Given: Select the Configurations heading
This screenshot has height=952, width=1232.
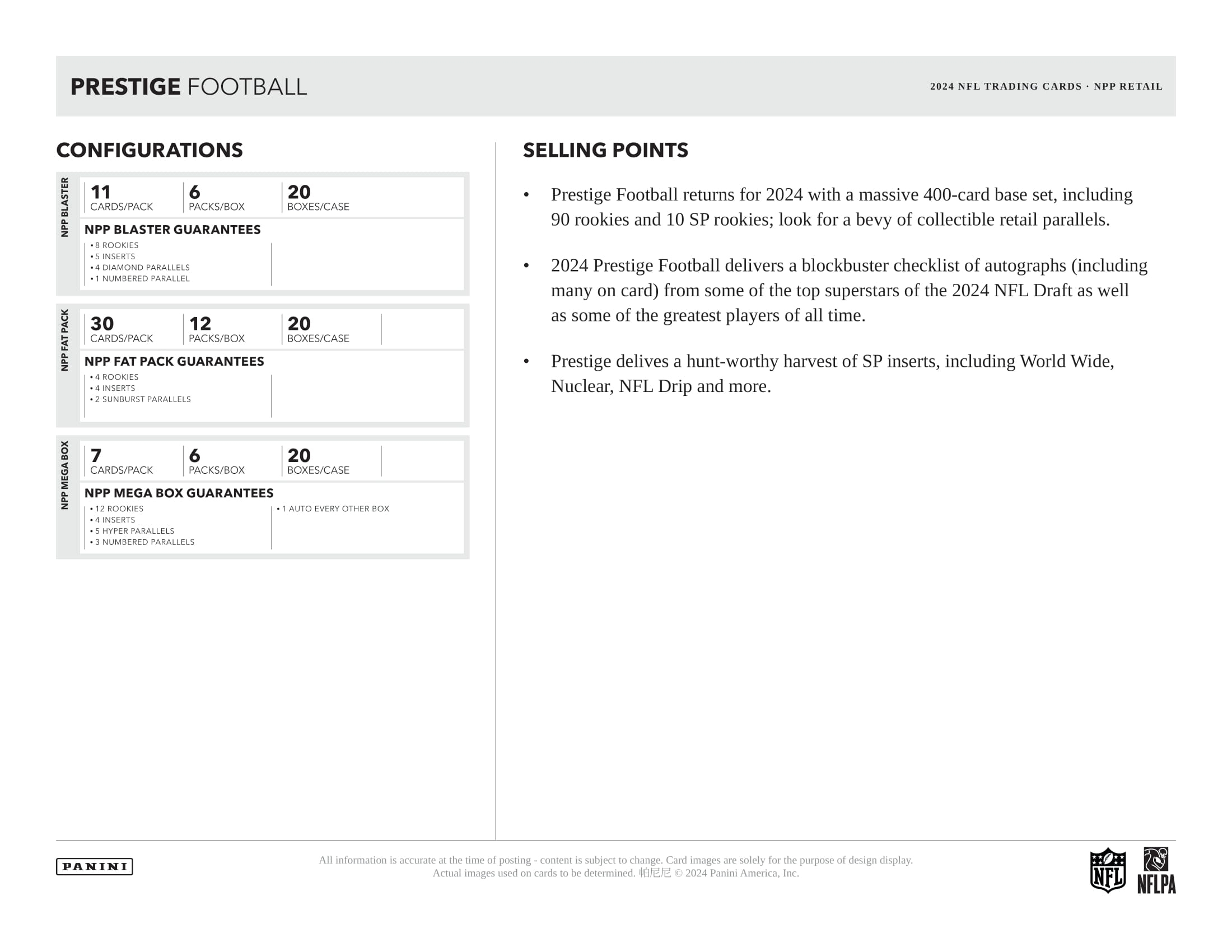Looking at the screenshot, I should point(150,150).
